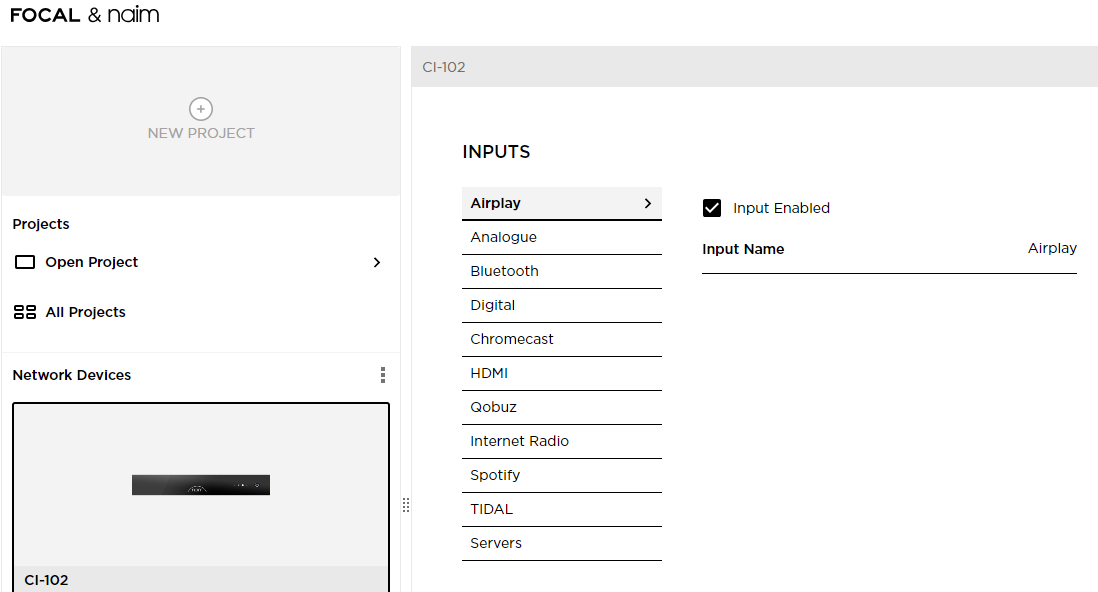Click the panel splitter grip handle
The width and height of the screenshot is (1098, 592).
coord(406,505)
